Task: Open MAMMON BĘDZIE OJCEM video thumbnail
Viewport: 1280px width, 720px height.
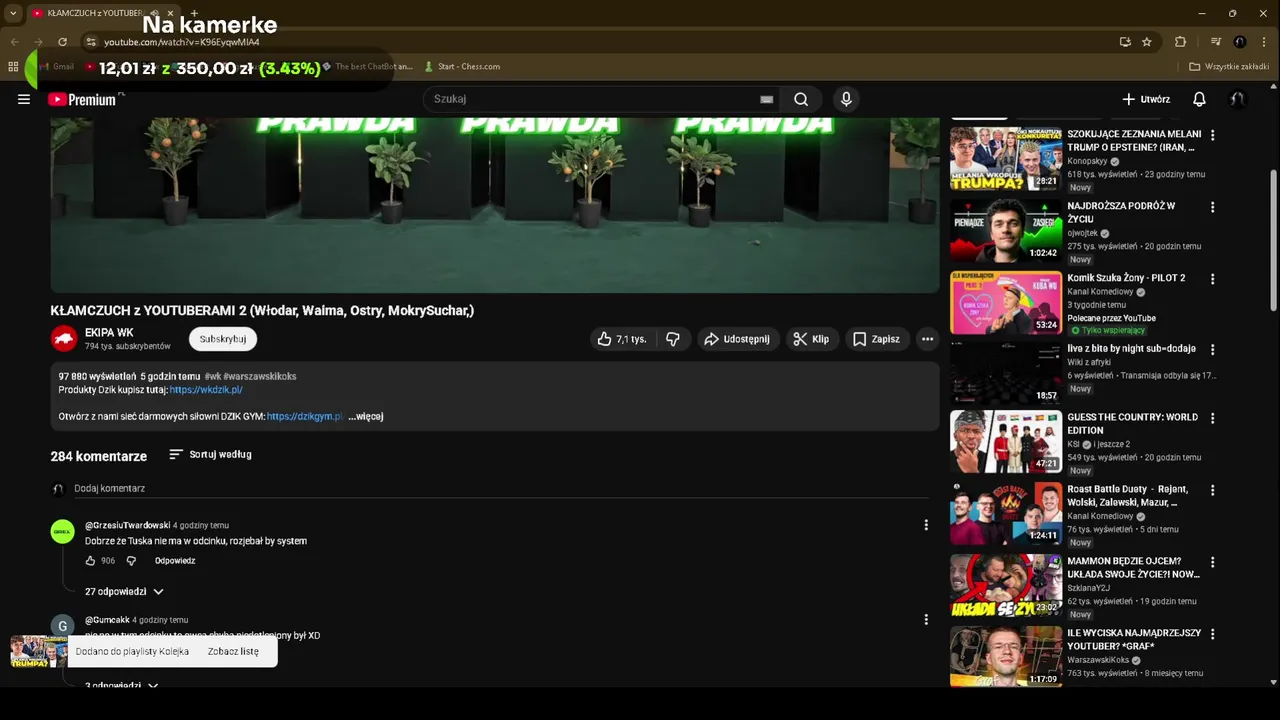Action: (1006, 585)
